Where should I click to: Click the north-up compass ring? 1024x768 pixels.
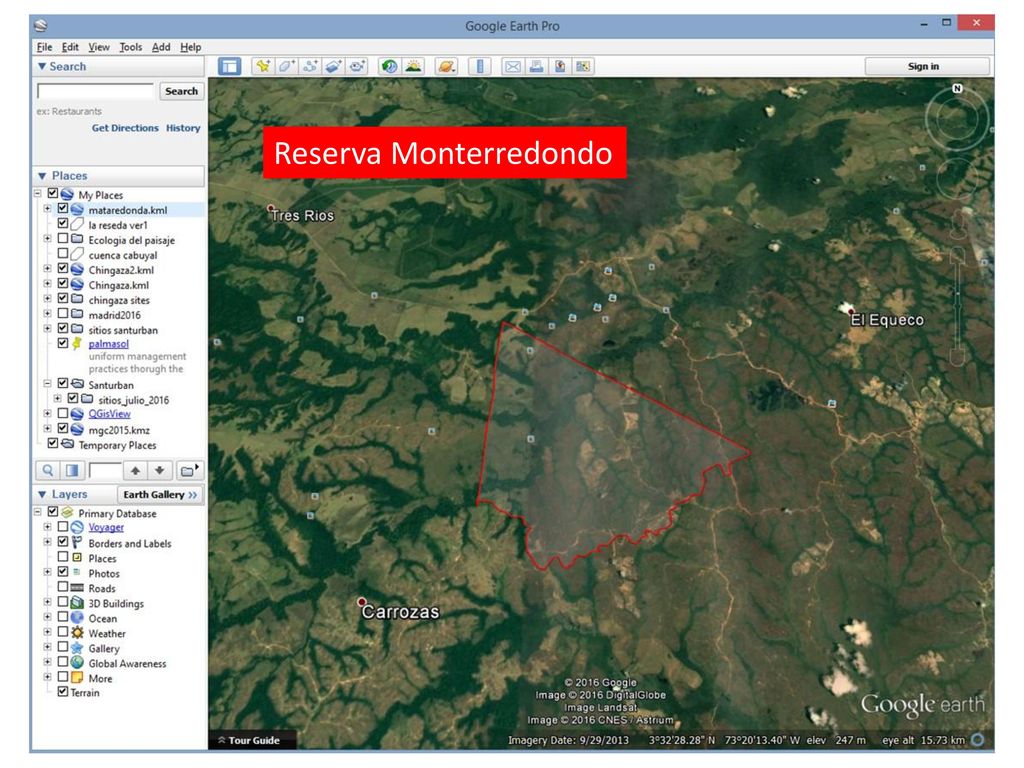tap(957, 88)
